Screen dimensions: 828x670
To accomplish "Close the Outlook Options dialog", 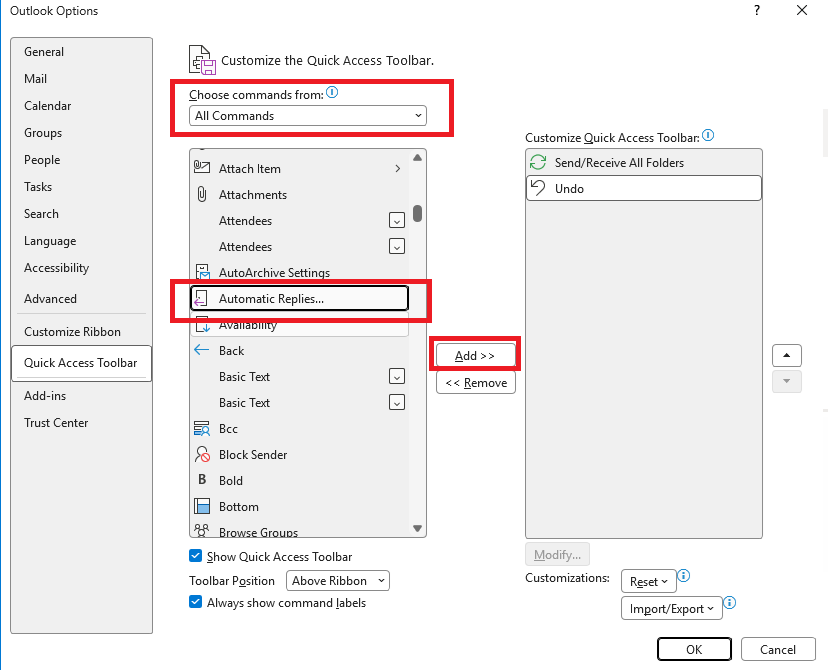I will click(802, 11).
